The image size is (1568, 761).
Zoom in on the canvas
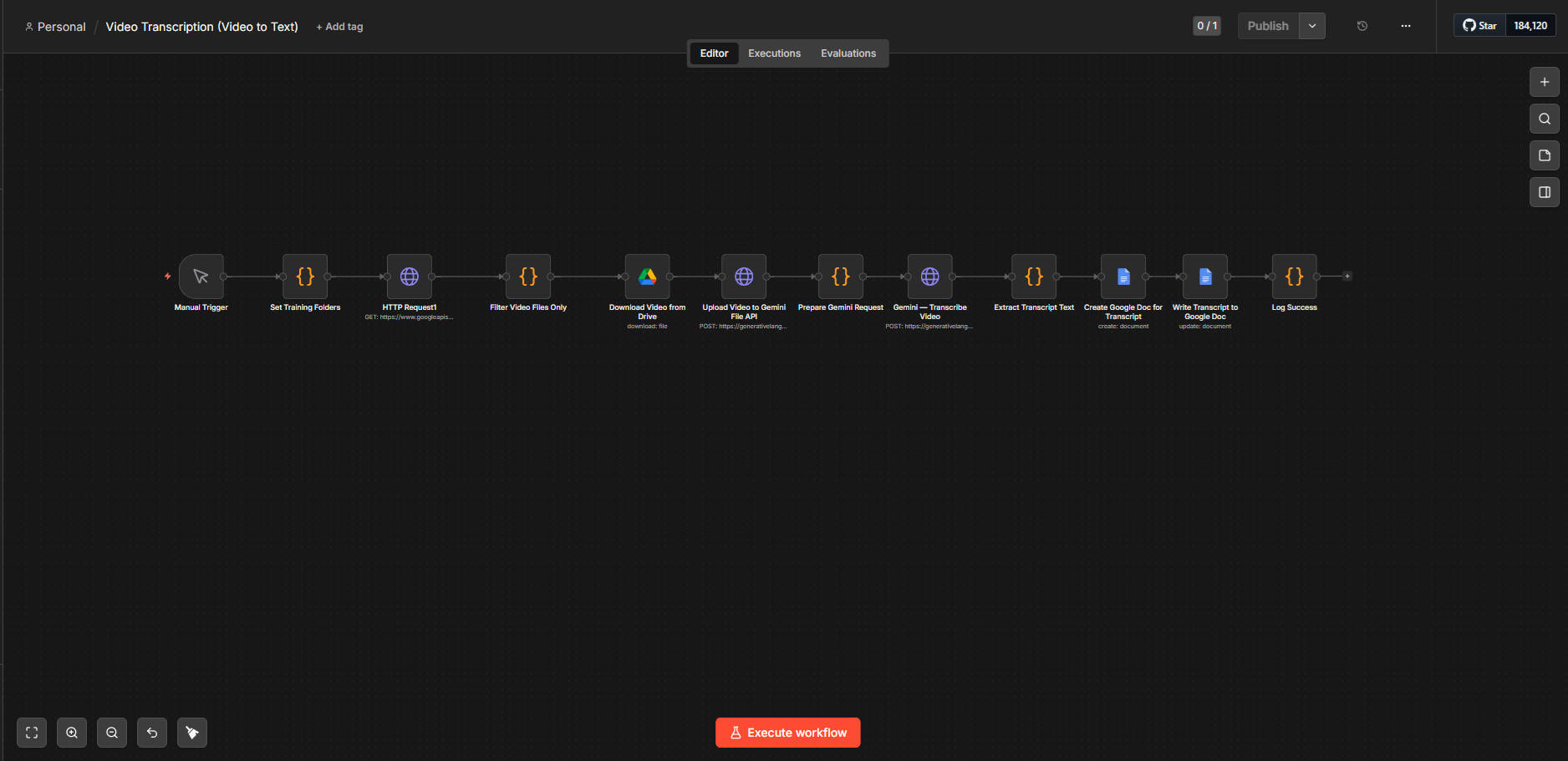coord(72,733)
